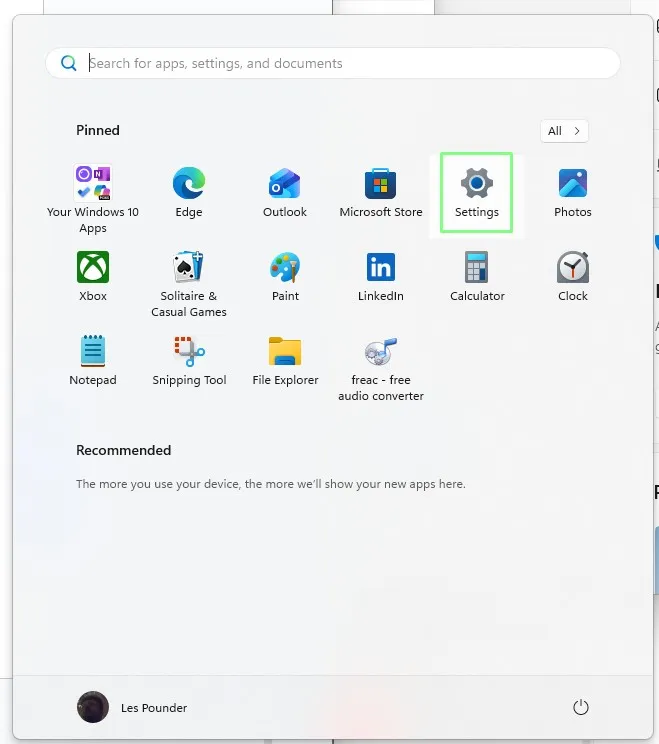Viewport: 659px width, 744px height.
Task: Open the Paint app
Action: coord(285,276)
